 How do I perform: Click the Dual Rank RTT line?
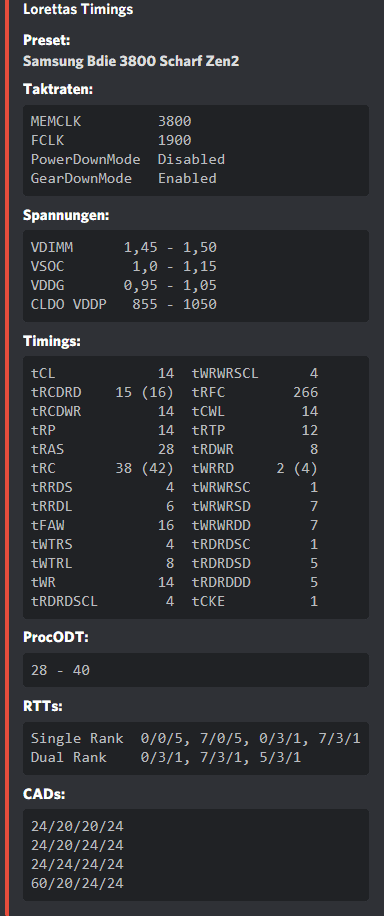(x=166, y=757)
